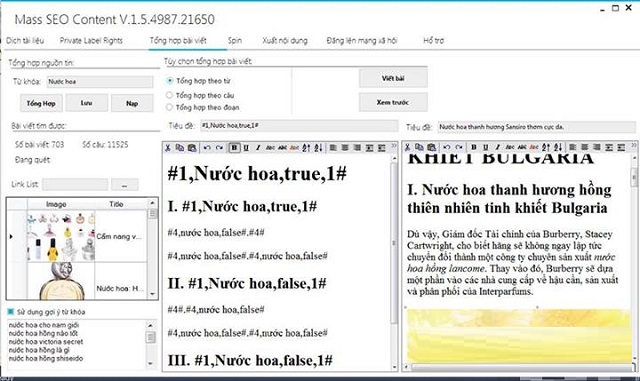This screenshot has width=640, height=381.
Task: Switch to 'Đăng lên mạng xã hội' tab
Action: point(362,40)
